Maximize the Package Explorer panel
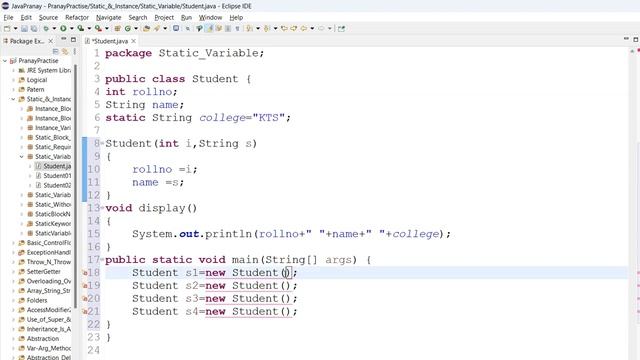The width and height of the screenshot is (640, 360). (x=73, y=40)
